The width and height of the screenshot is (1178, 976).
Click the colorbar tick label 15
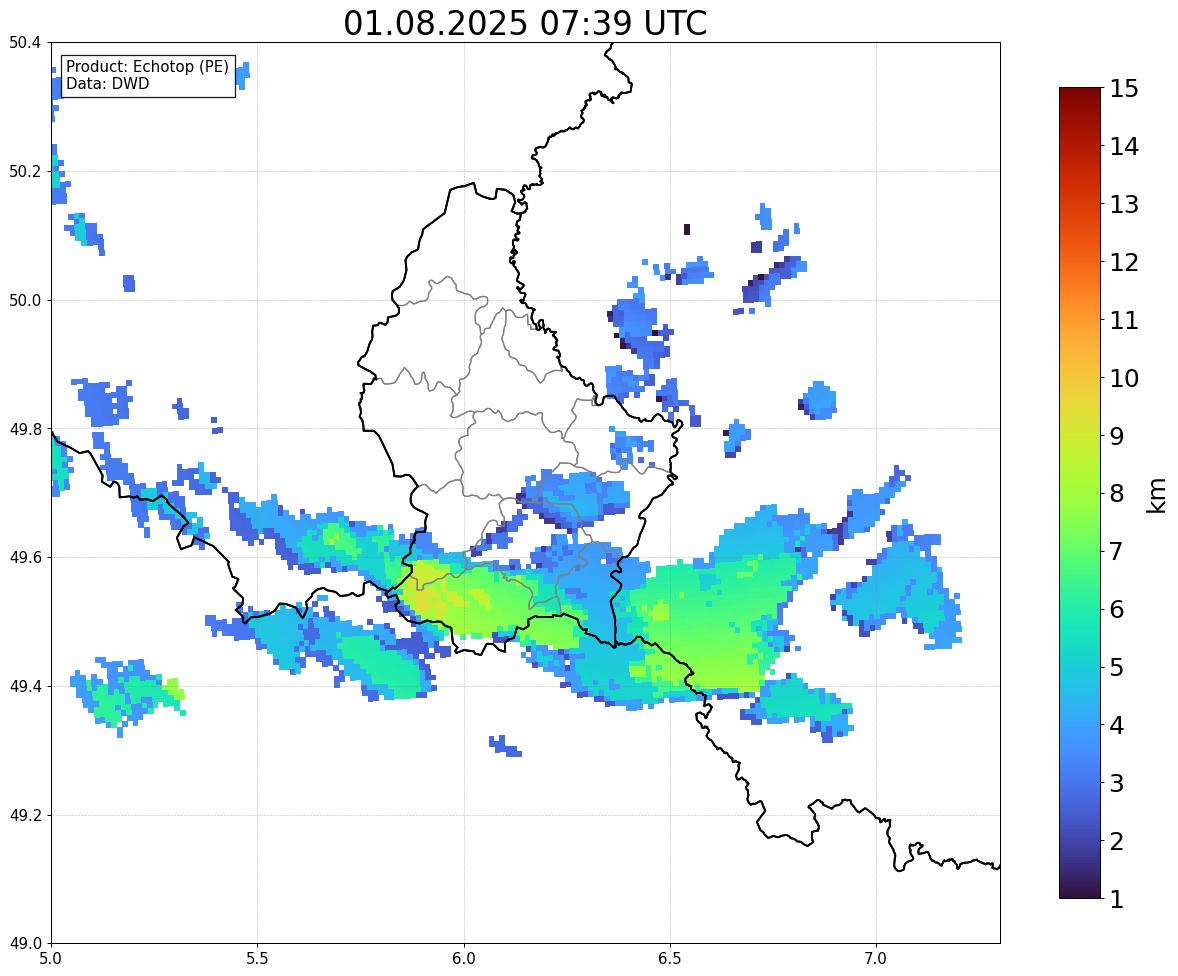click(x=1123, y=89)
